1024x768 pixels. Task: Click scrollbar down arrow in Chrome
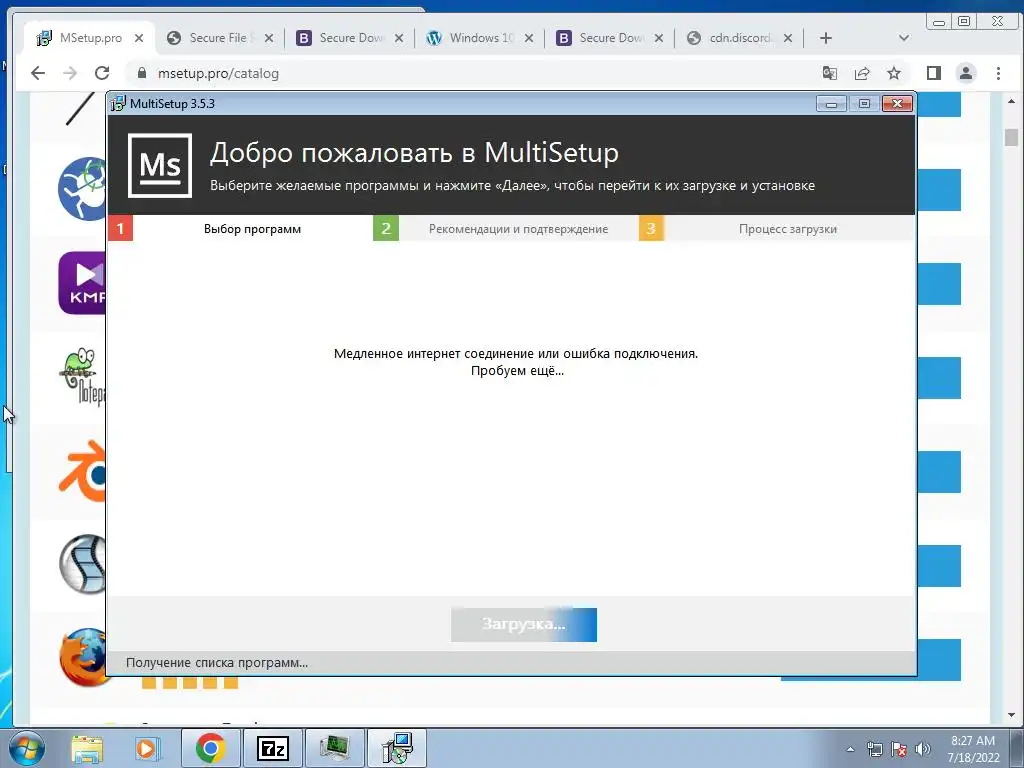click(1012, 715)
